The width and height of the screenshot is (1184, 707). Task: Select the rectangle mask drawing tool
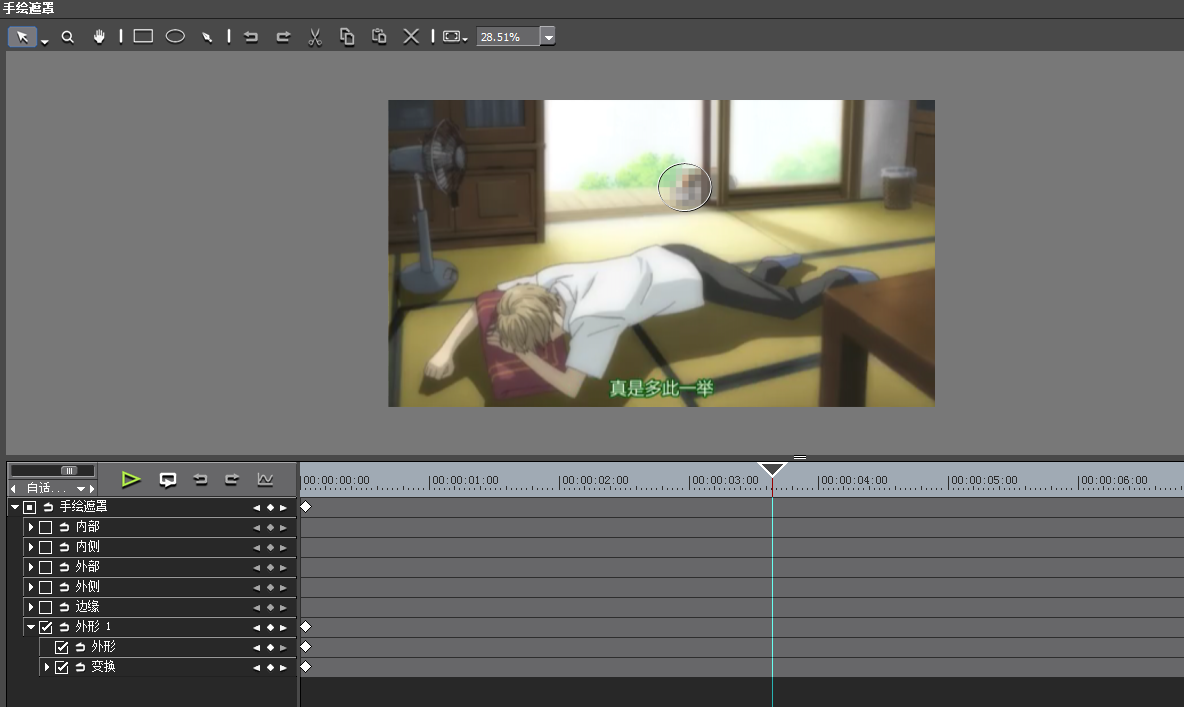(143, 37)
